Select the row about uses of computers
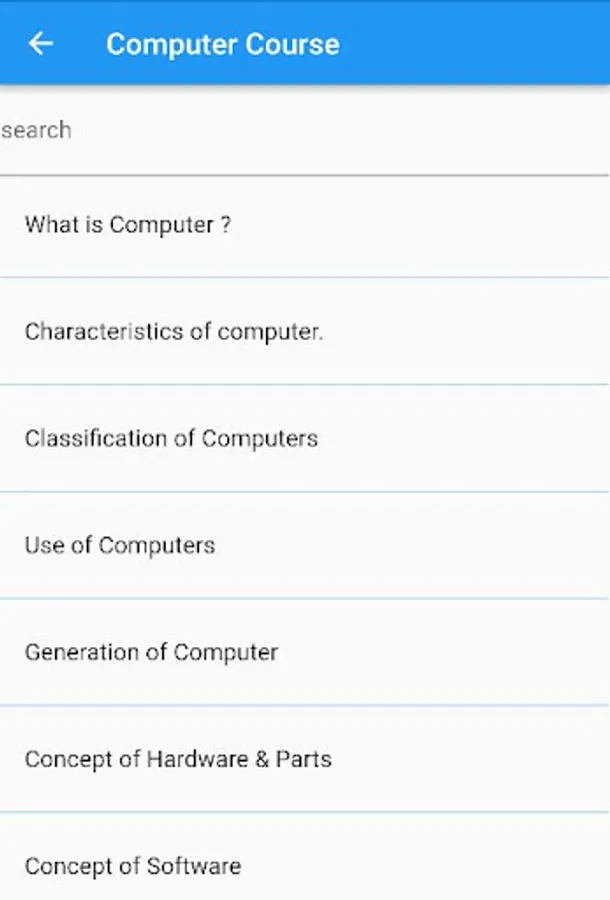610x900 pixels. [x=305, y=545]
